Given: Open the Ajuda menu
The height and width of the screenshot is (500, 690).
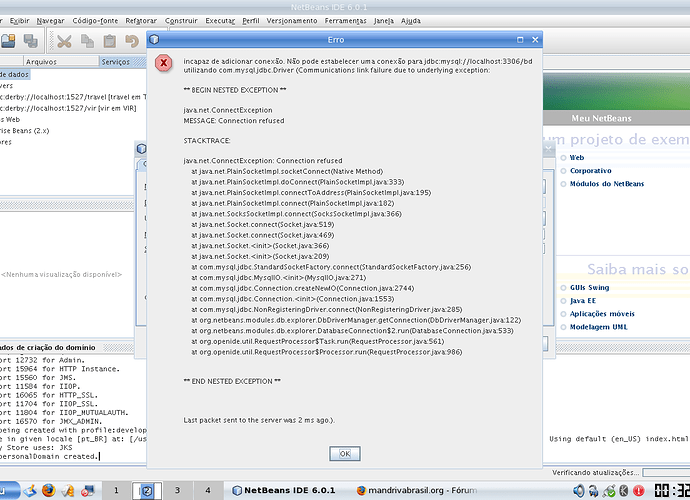Looking at the screenshot, I should click(411, 21).
